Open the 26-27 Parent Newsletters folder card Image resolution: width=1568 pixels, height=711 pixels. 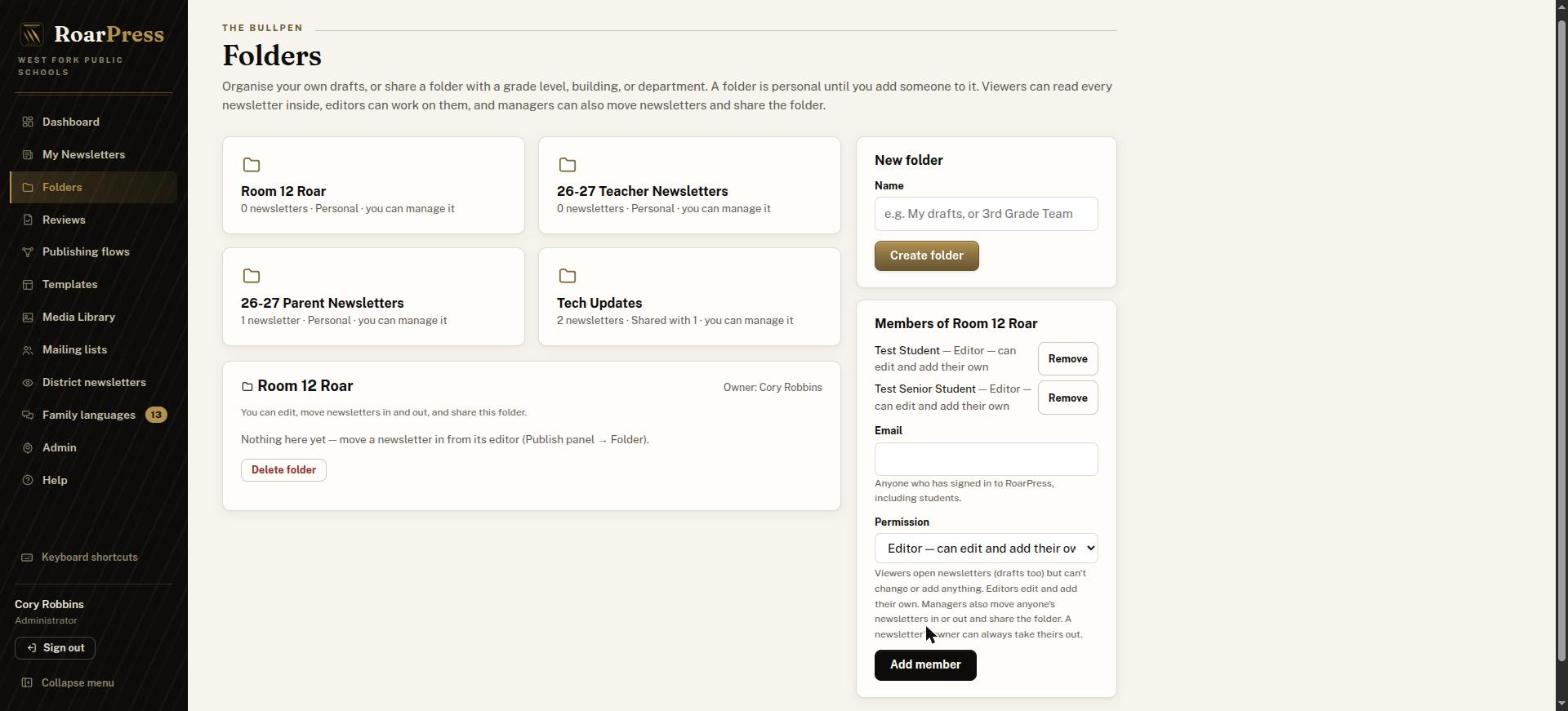[x=373, y=297]
